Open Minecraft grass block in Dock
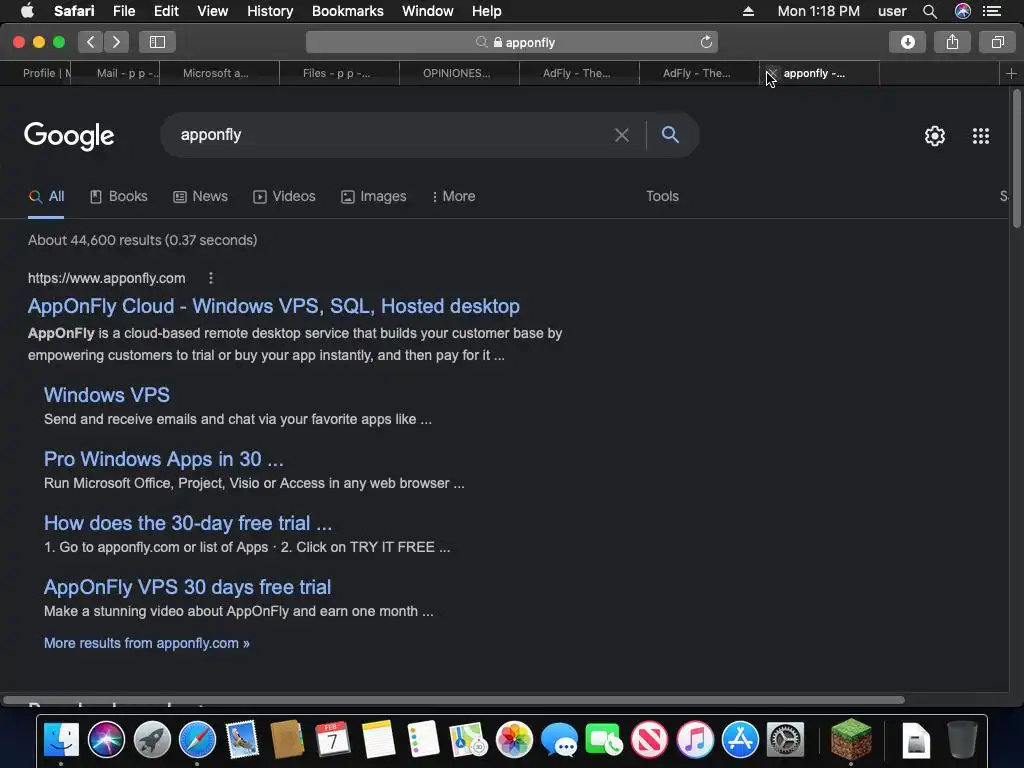 coord(851,739)
